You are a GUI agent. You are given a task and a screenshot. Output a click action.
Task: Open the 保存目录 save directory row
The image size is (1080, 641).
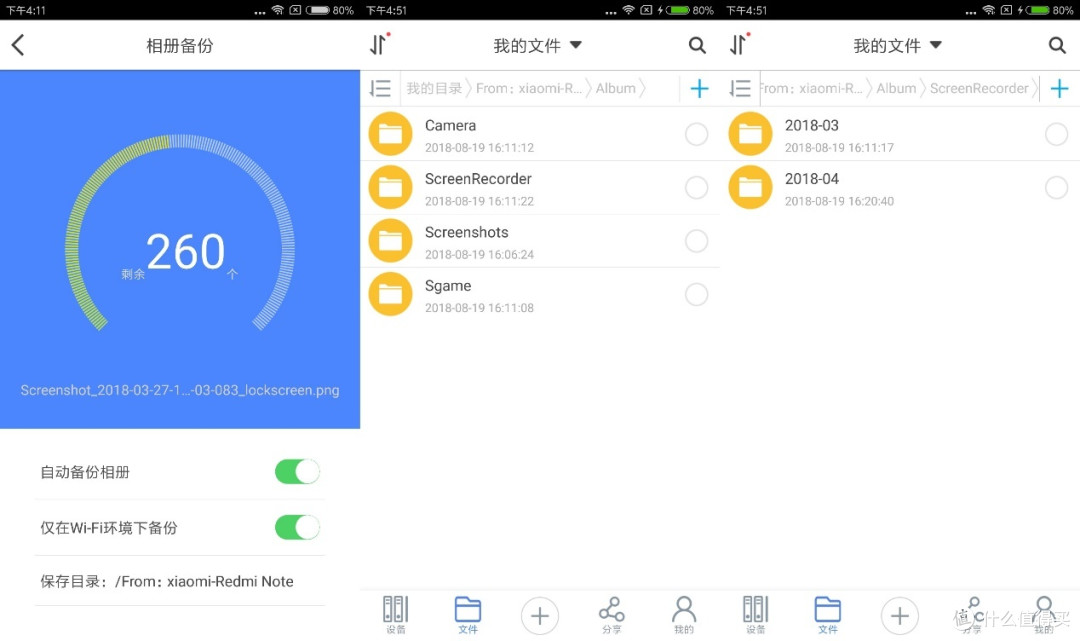click(x=180, y=581)
